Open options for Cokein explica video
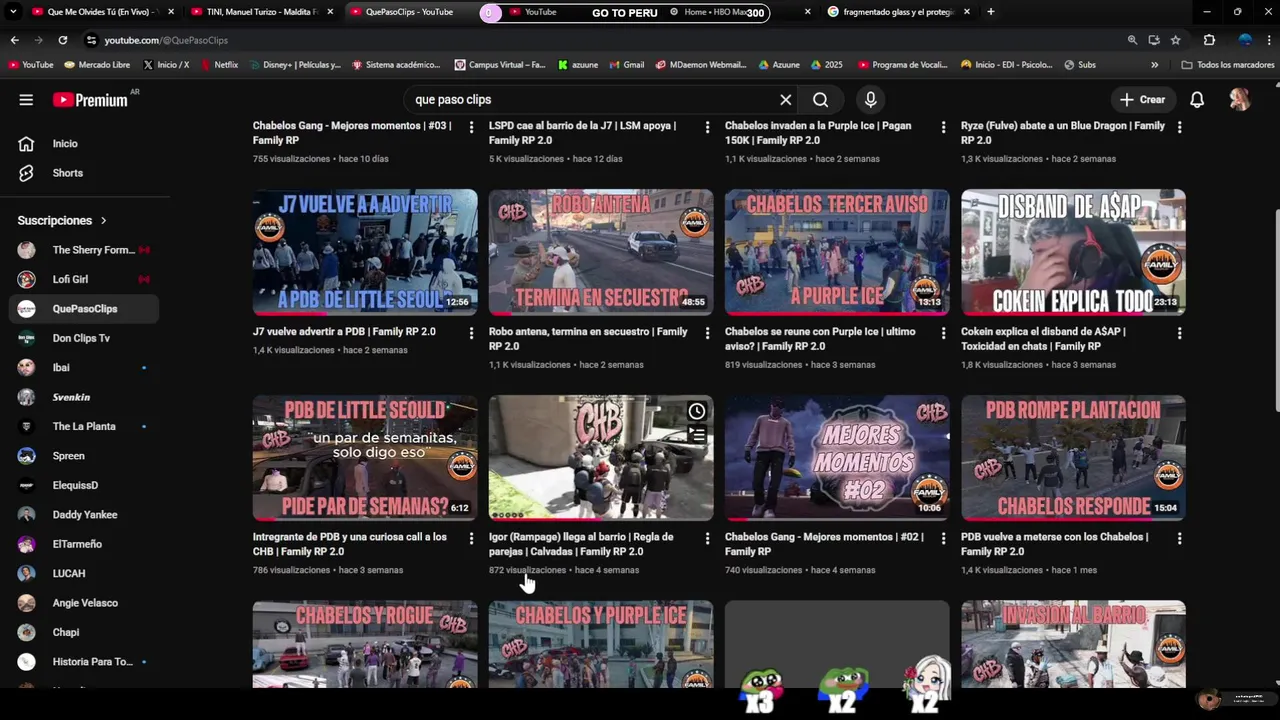The width and height of the screenshot is (1280, 720). pyautogui.click(x=1179, y=333)
